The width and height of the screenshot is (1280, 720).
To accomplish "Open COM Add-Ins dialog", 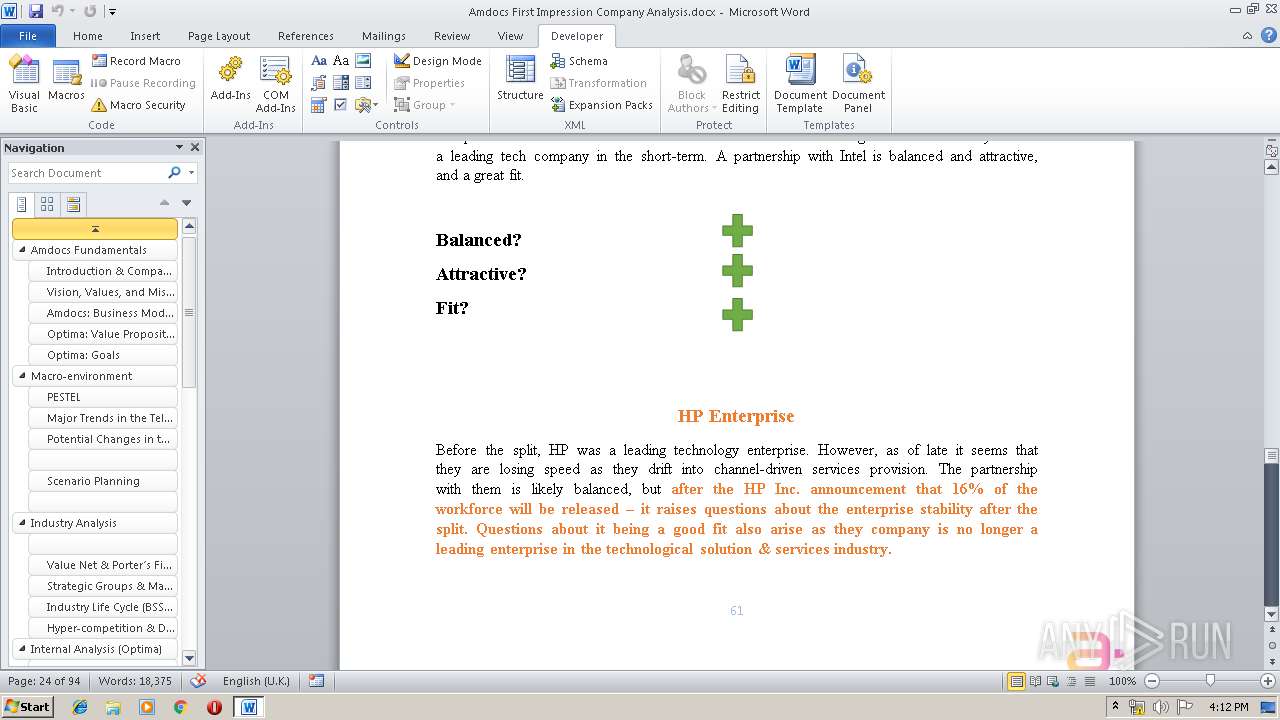I will tap(275, 84).
